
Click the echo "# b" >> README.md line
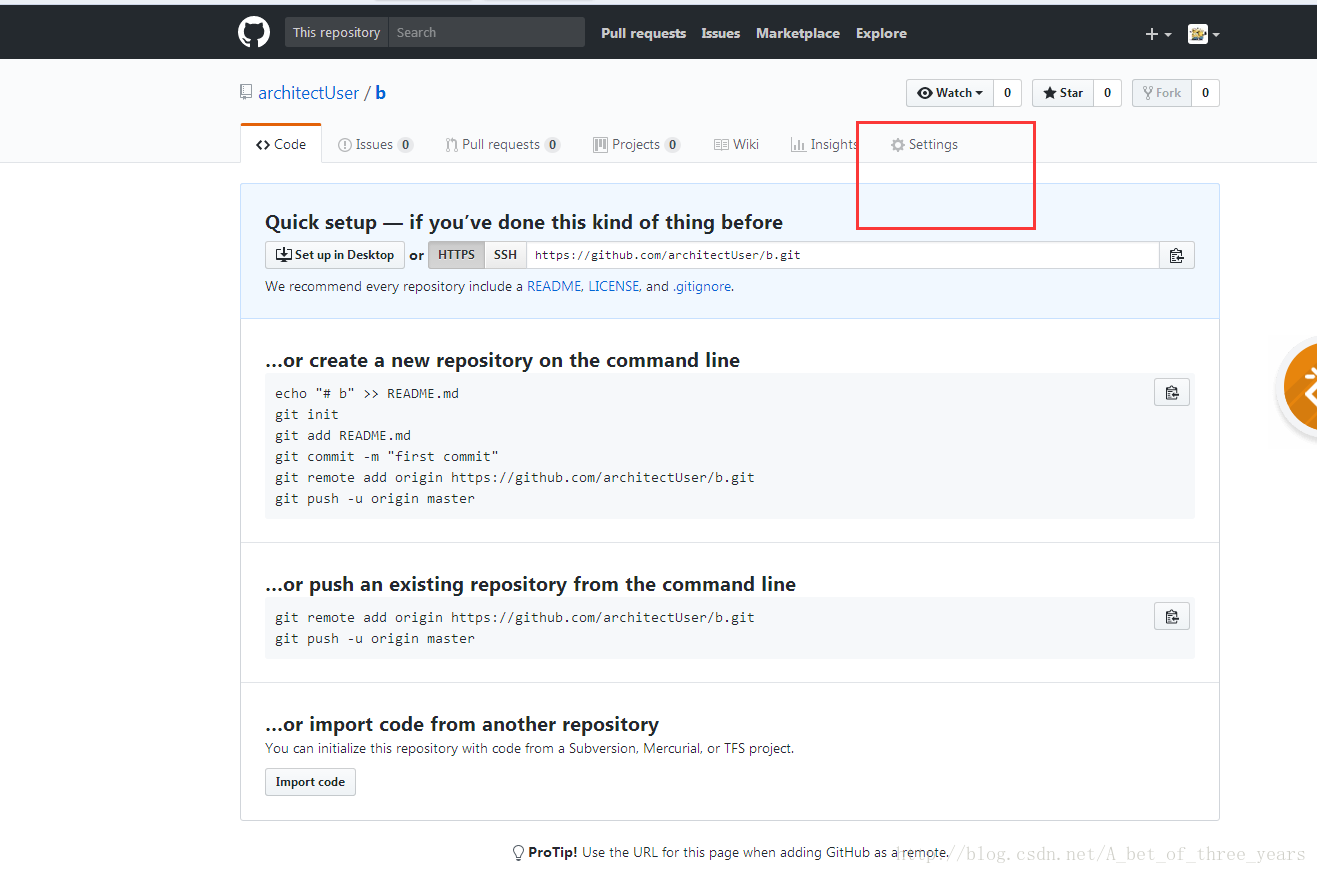click(367, 393)
